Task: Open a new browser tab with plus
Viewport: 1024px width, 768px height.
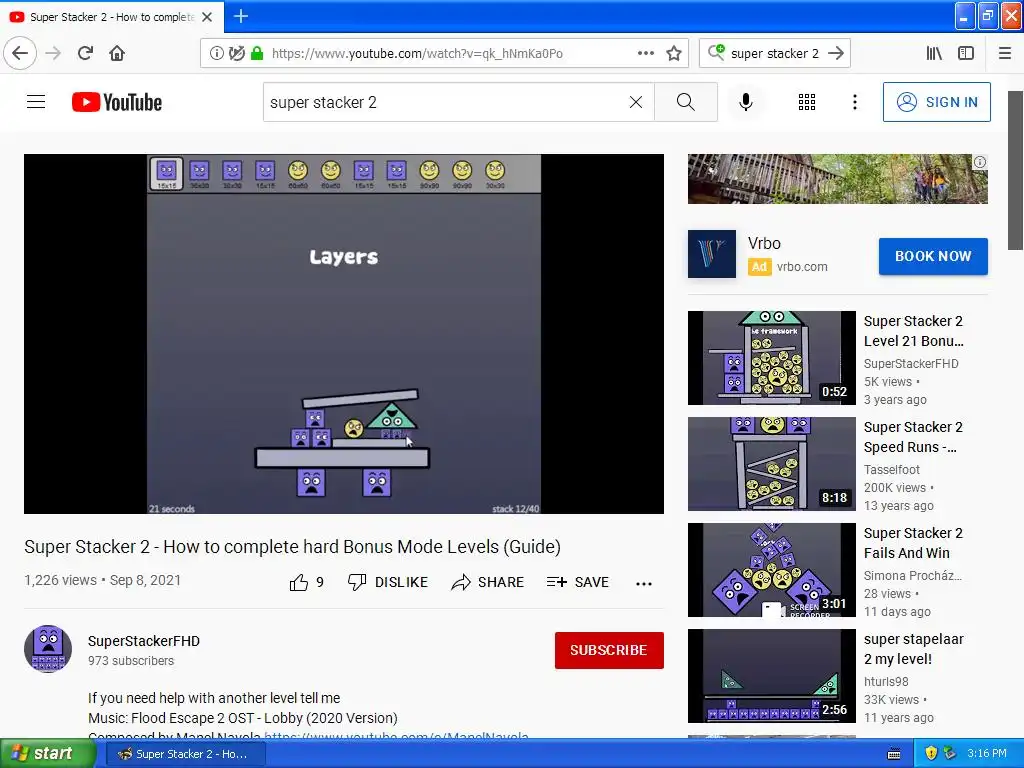Action: (240, 16)
